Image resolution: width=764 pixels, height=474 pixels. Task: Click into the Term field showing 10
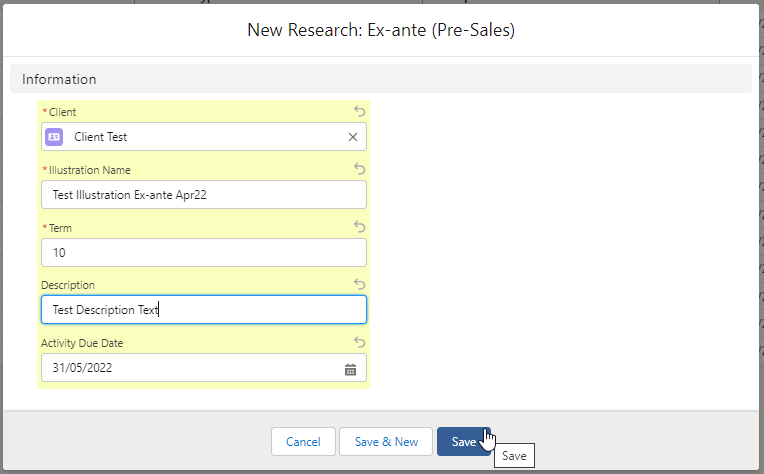[x=204, y=253]
